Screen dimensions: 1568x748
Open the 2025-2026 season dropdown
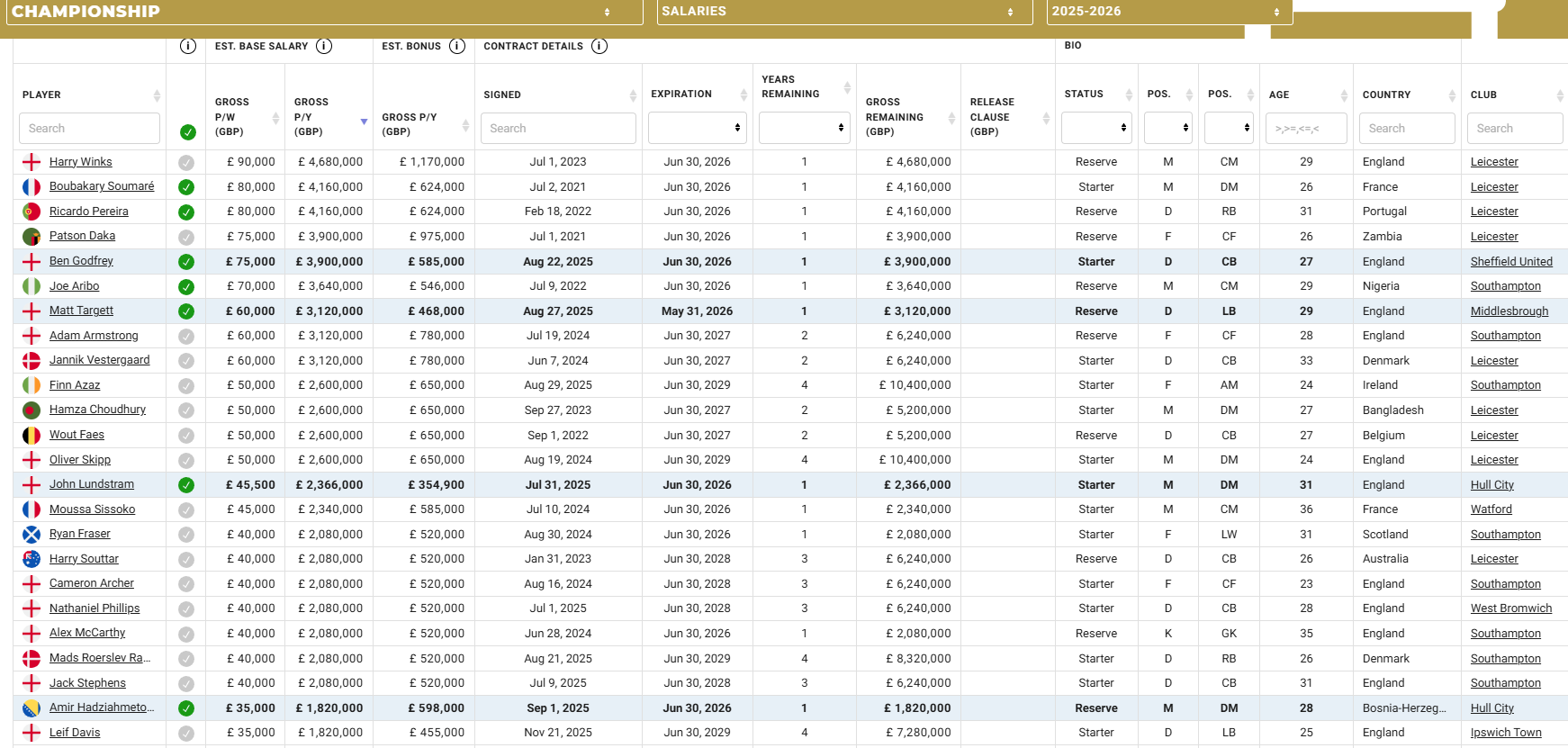coord(1169,12)
